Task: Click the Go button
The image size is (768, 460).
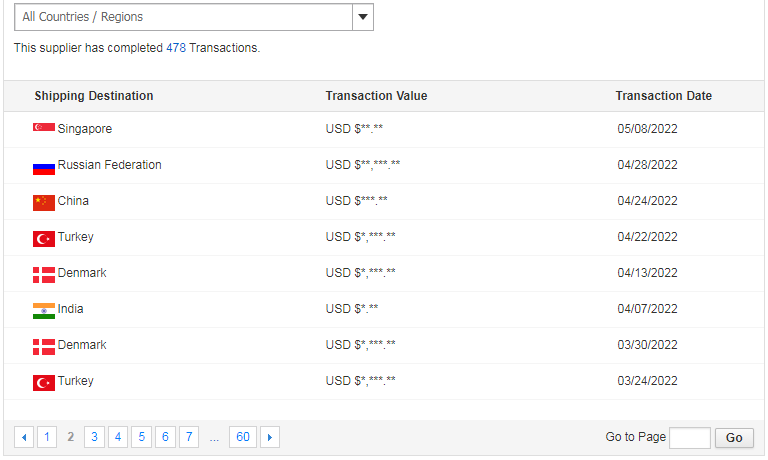Action: coord(734,437)
